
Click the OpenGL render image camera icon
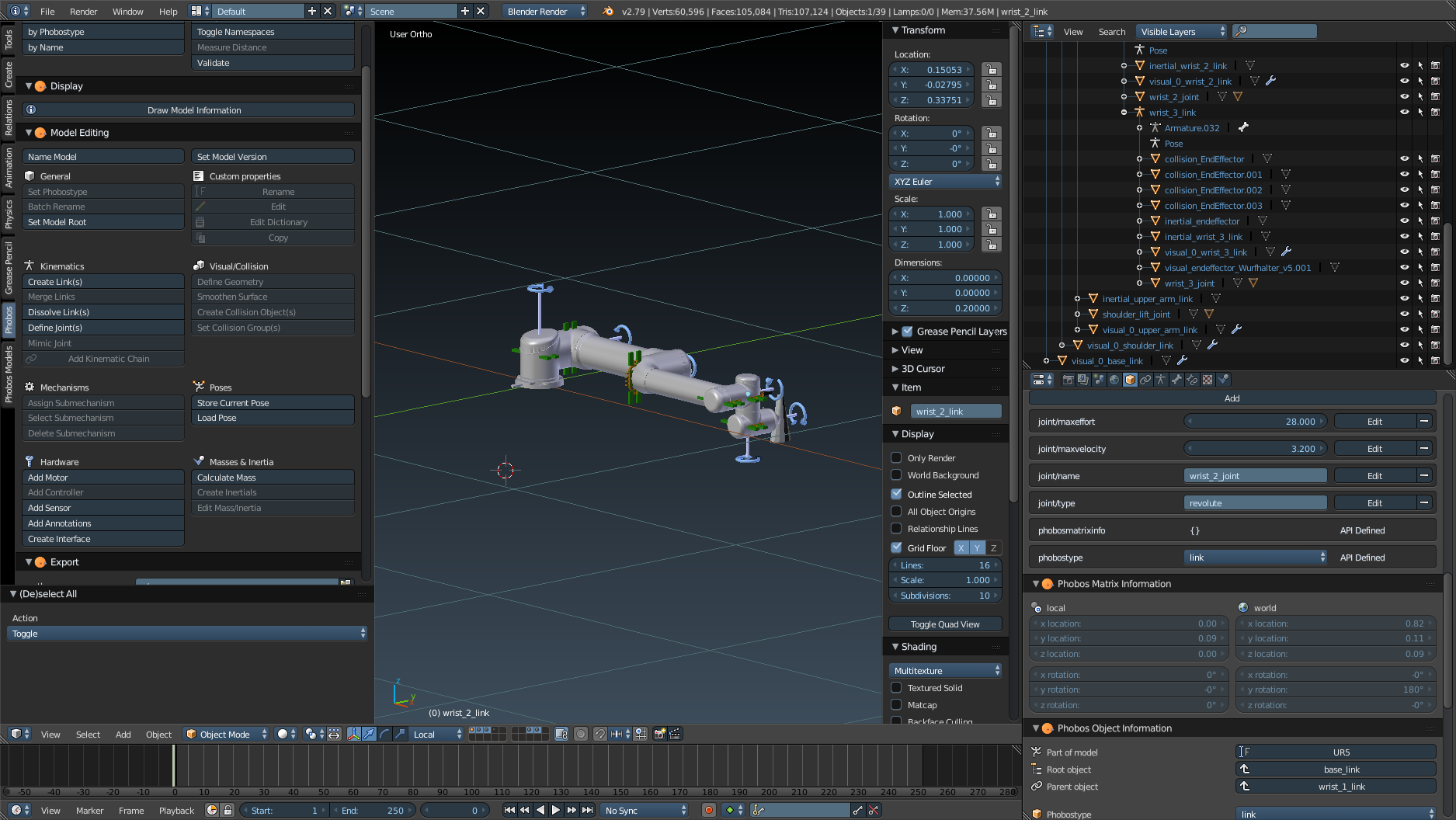coord(660,734)
